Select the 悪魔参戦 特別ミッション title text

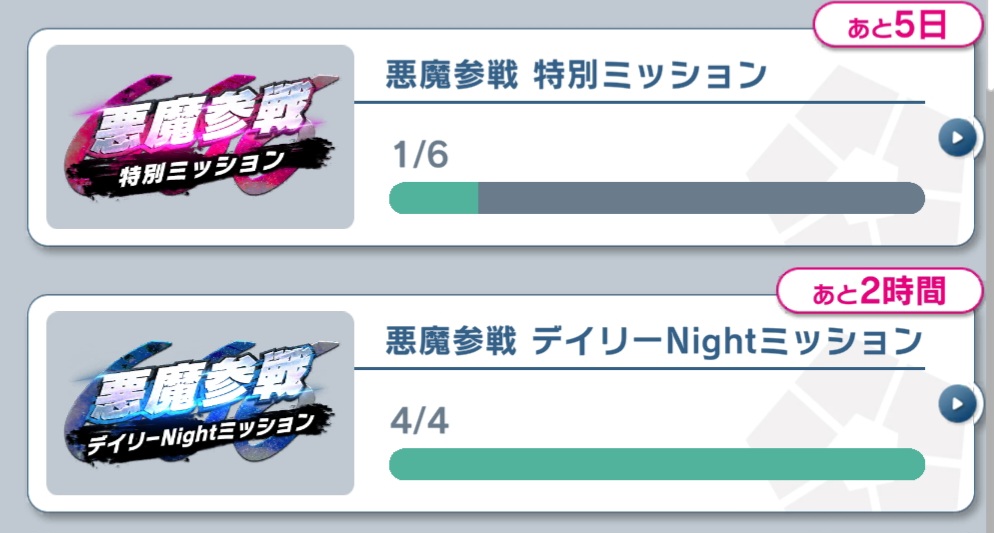(575, 76)
